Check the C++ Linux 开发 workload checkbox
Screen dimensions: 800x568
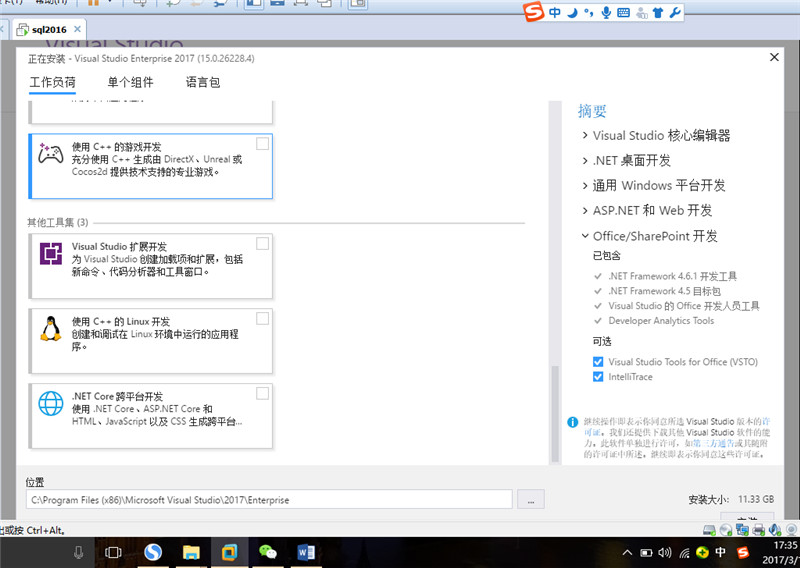click(x=262, y=319)
